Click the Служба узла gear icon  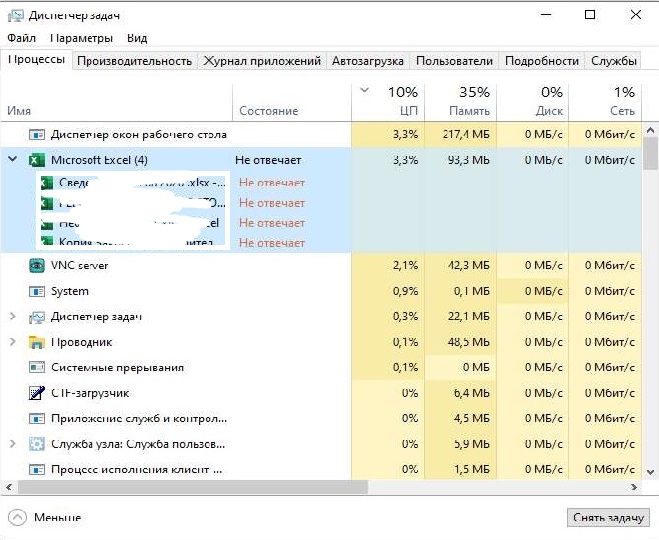tap(37, 444)
